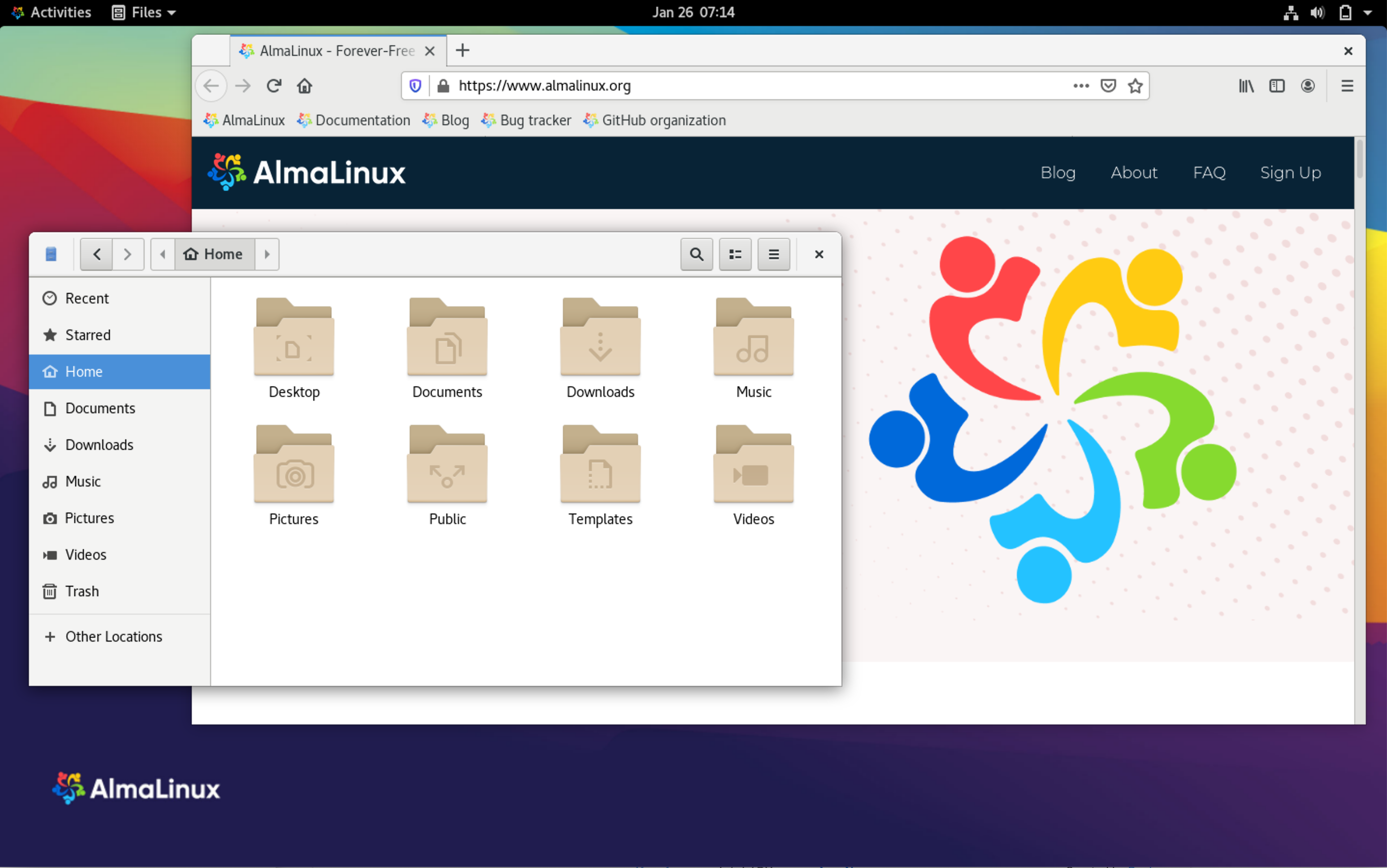This screenshot has width=1387, height=868.
Task: Open the Bug tracker bookmark
Action: point(526,120)
